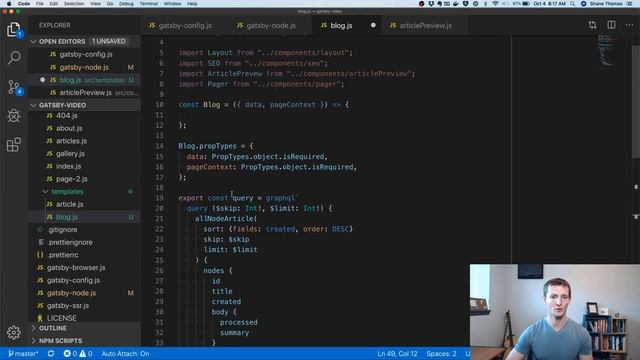The height and width of the screenshot is (360, 640).
Task: Split the editor to the right
Action: [x=611, y=25]
